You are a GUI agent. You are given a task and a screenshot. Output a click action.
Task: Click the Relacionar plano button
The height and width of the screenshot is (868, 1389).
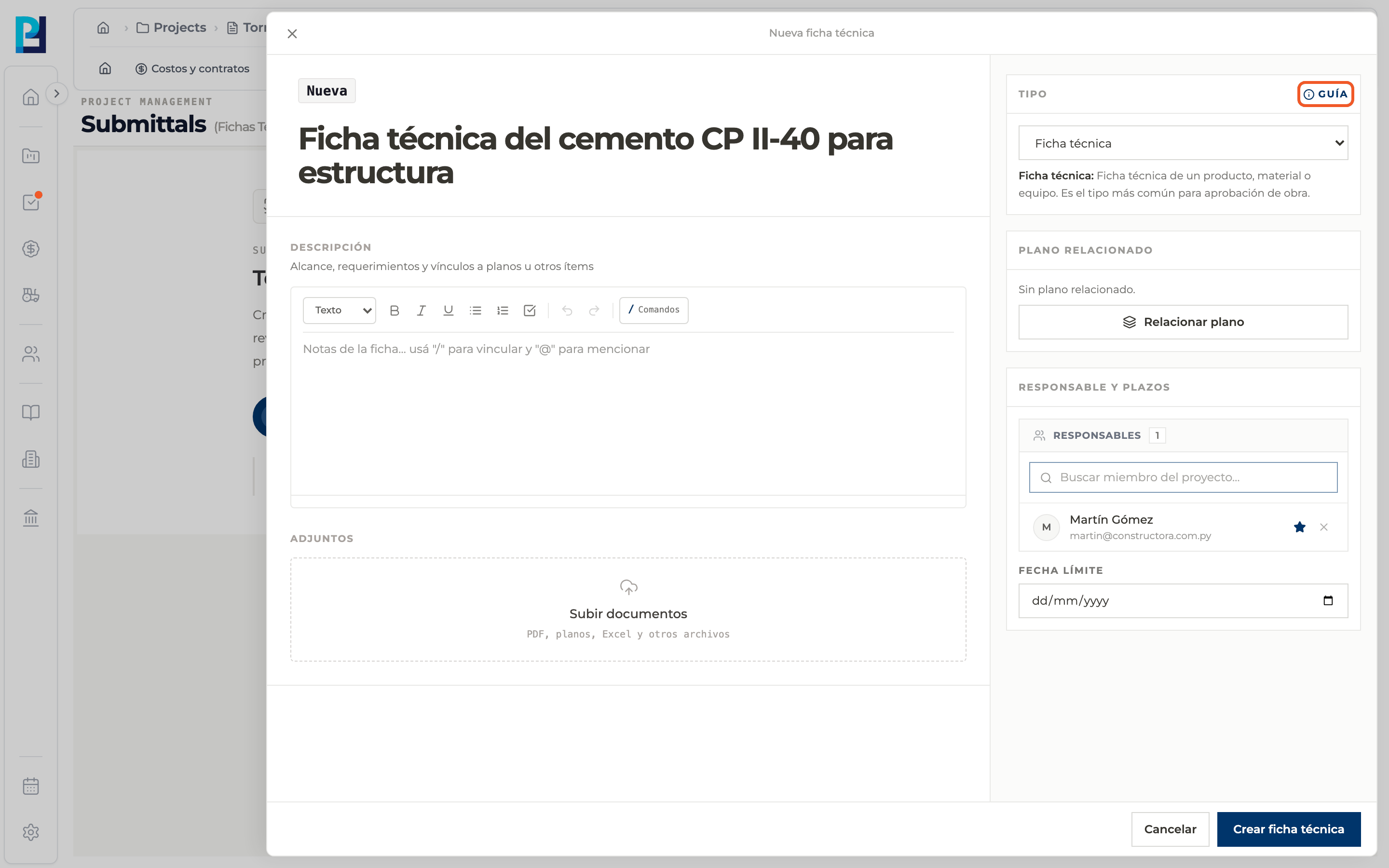[x=1183, y=322]
